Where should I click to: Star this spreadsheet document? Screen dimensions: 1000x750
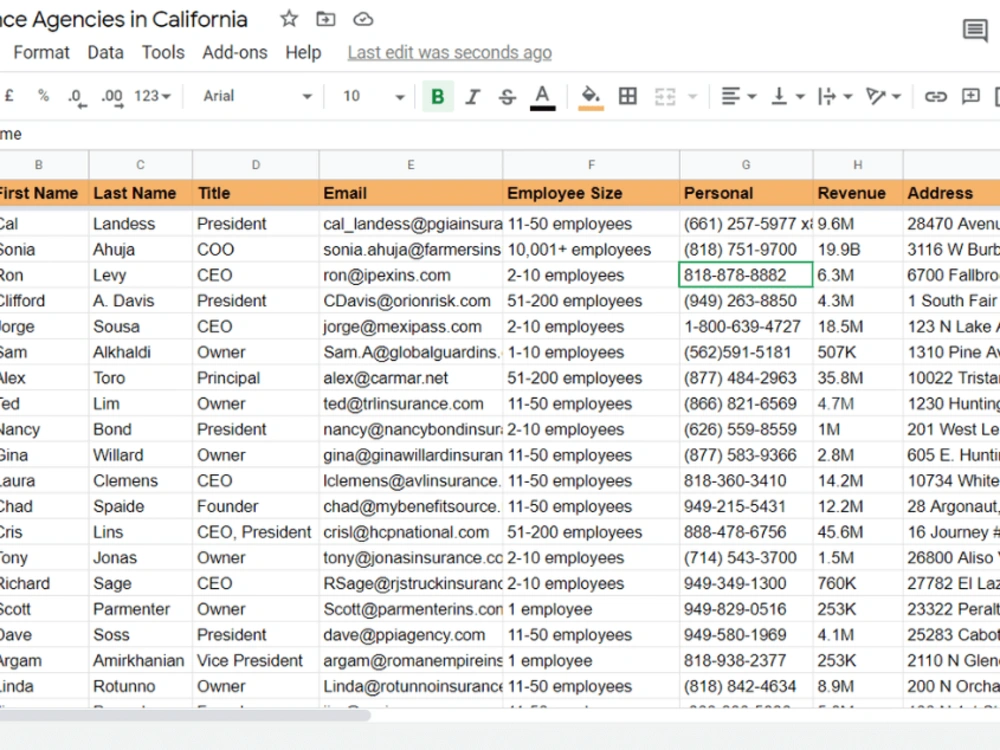coord(289,19)
